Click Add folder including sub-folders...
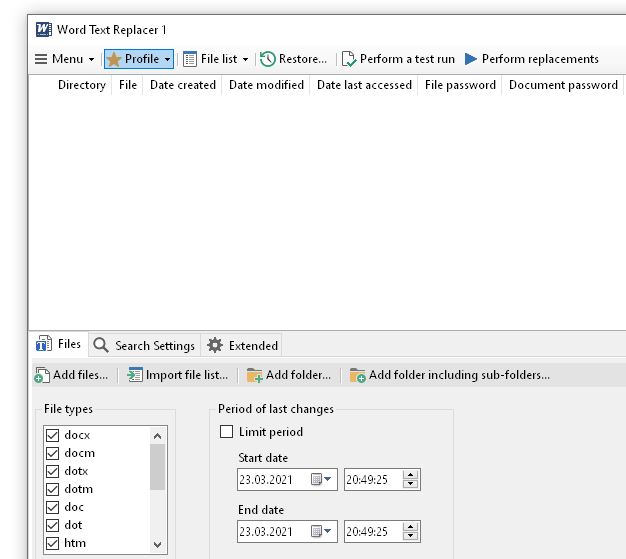This screenshot has height=559, width=626. 450,375
